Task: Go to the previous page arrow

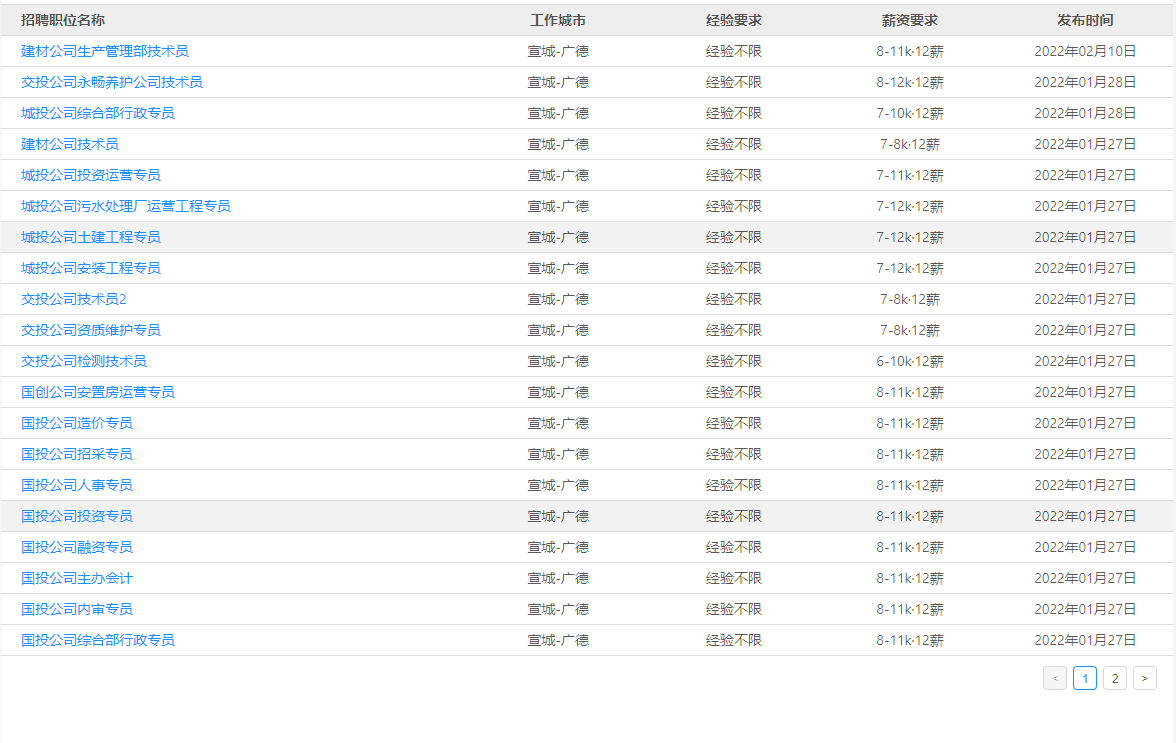Action: pyautogui.click(x=1054, y=679)
